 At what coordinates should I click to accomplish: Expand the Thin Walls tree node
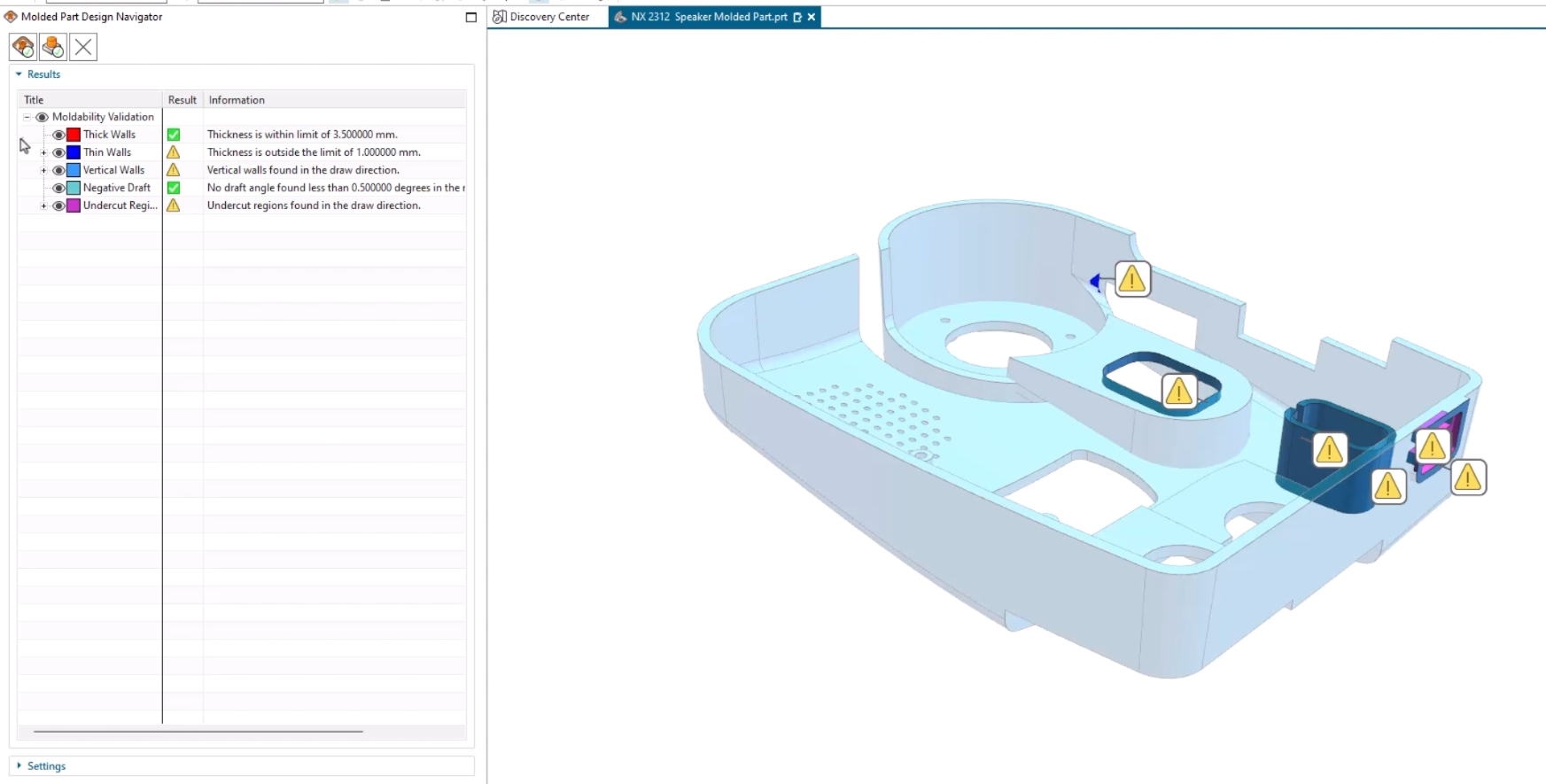coord(43,152)
